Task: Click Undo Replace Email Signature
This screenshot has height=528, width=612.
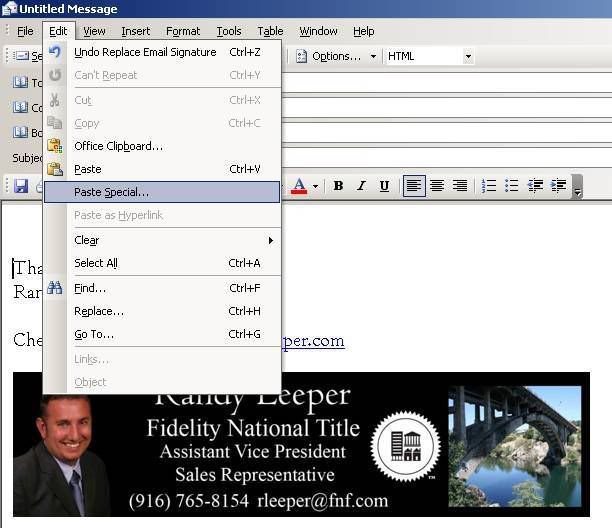Action: 144,52
